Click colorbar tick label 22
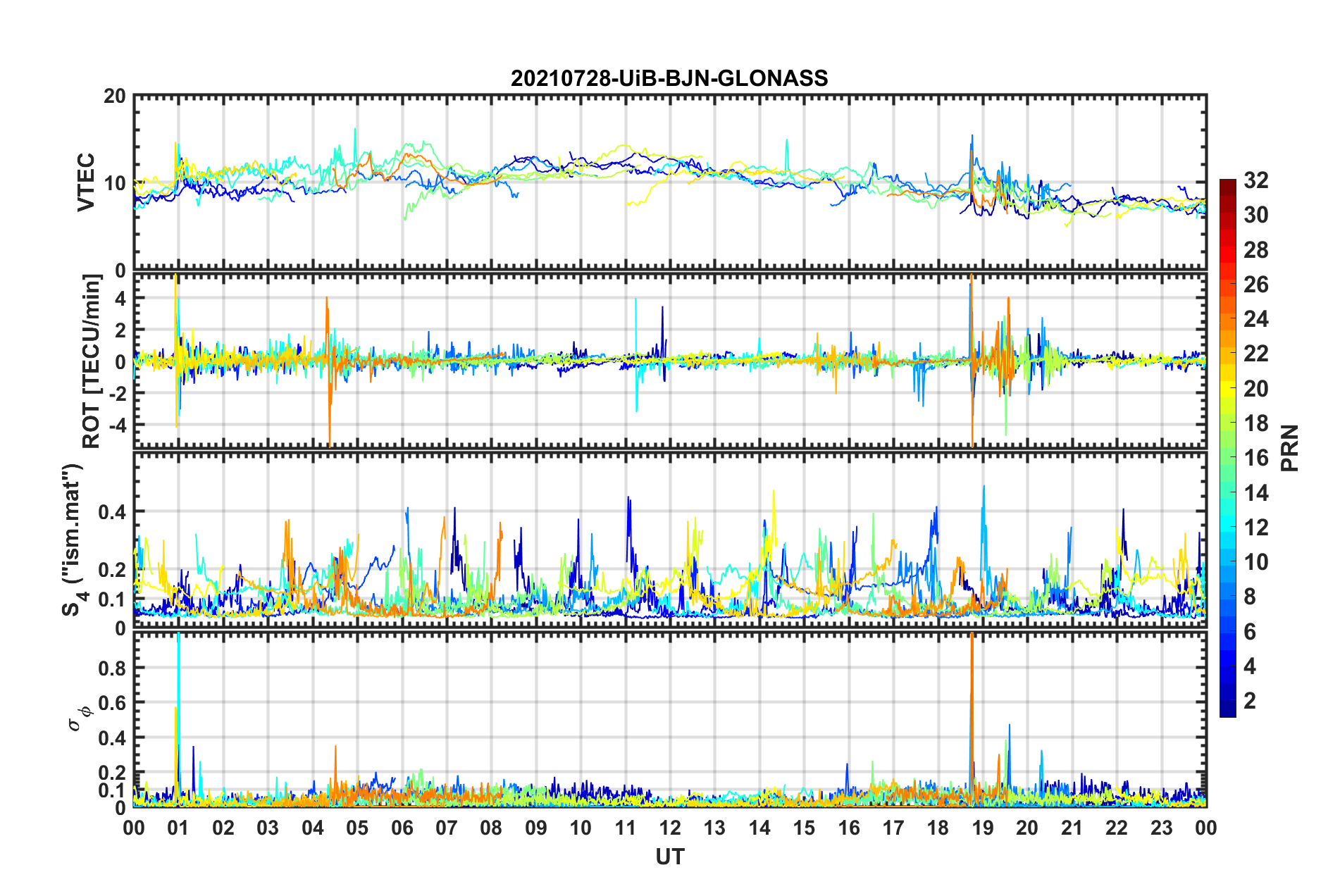Screen dimensions: 1340x896 1256,354
